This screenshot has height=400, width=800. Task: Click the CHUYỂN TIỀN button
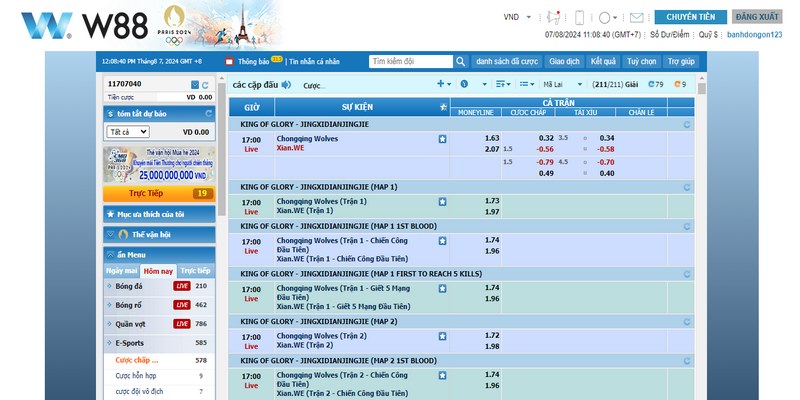(x=690, y=17)
